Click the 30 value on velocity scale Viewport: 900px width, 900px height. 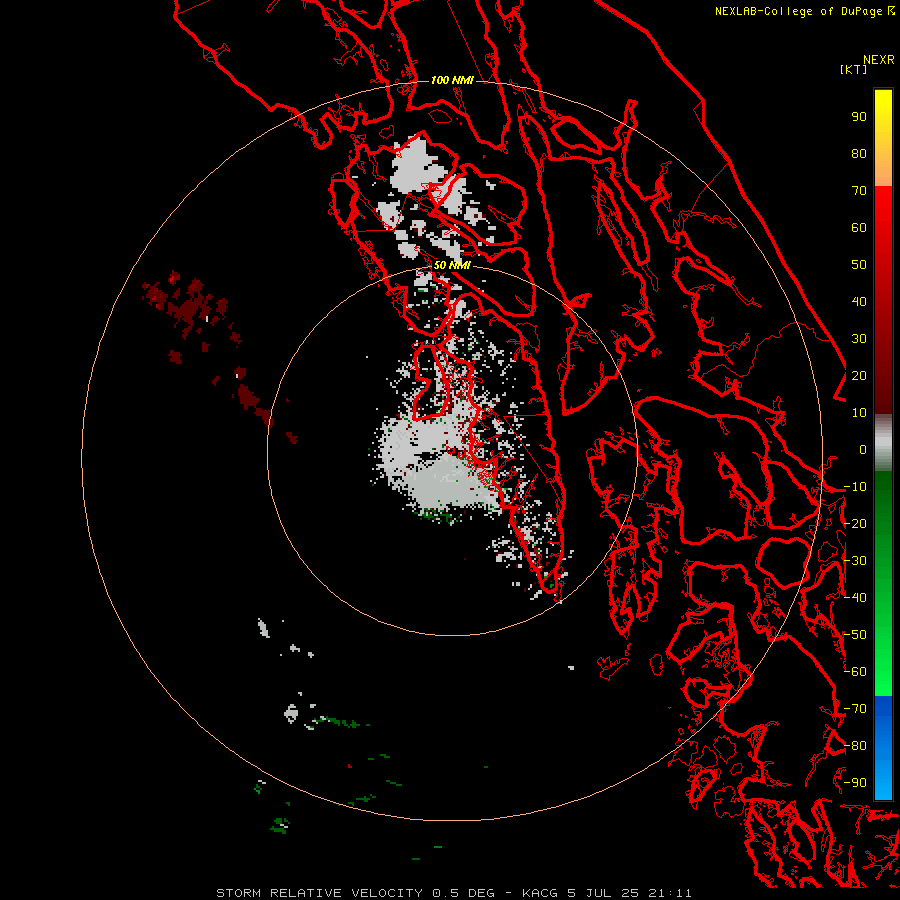click(859, 339)
